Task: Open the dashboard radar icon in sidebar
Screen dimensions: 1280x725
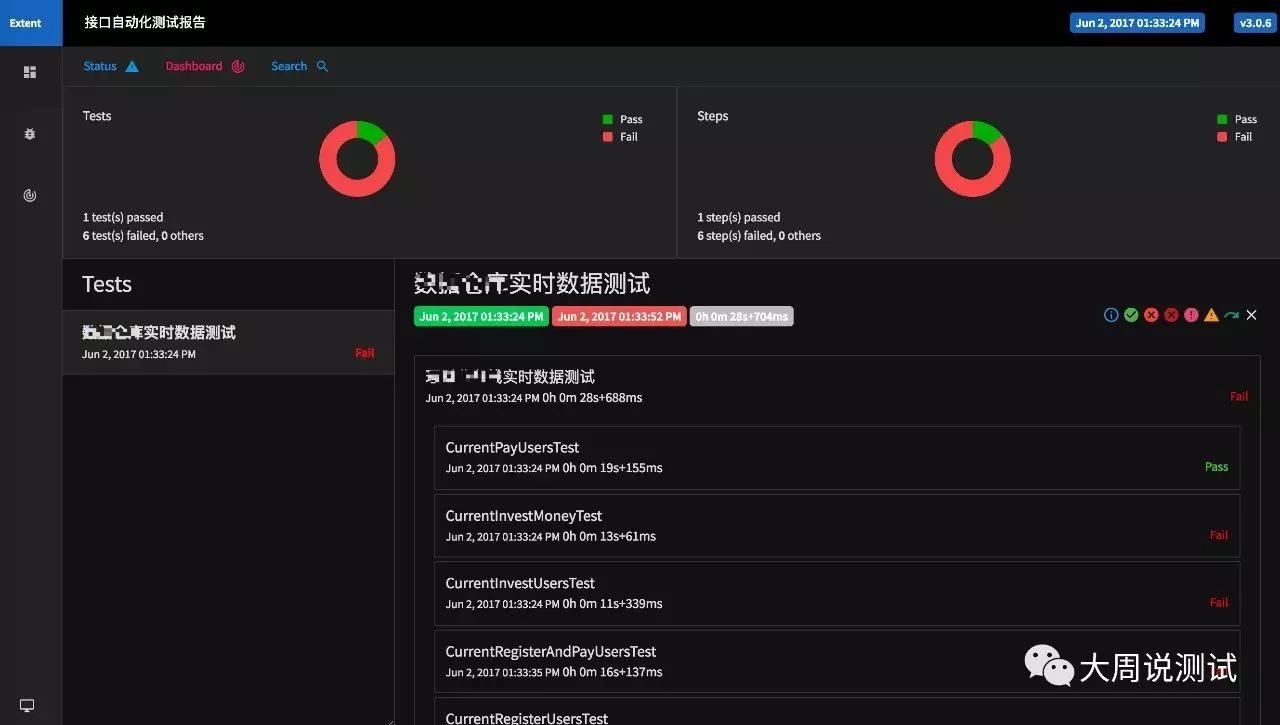Action: tap(30, 196)
